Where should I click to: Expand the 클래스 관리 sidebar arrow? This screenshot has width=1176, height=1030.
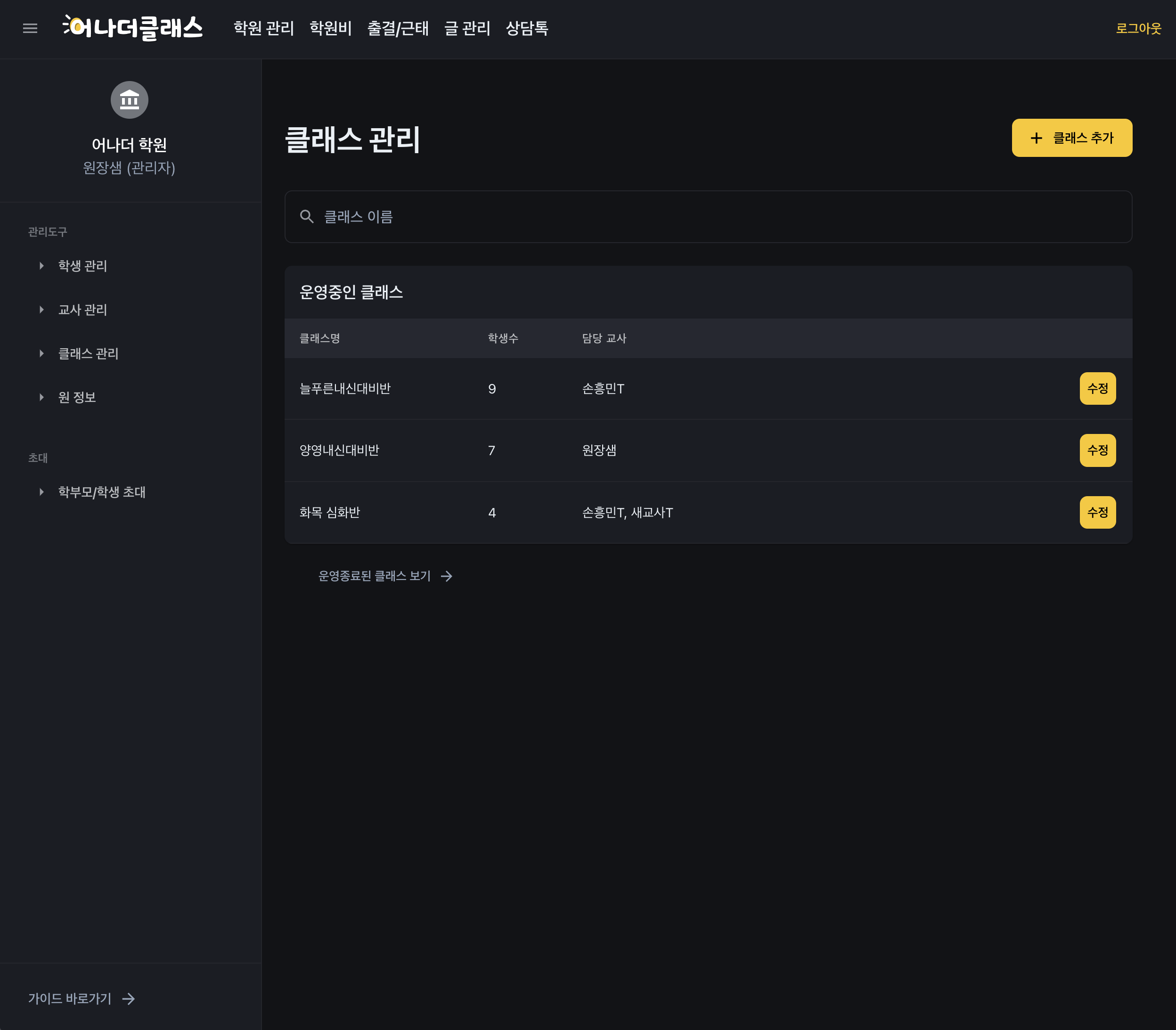pyautogui.click(x=41, y=353)
